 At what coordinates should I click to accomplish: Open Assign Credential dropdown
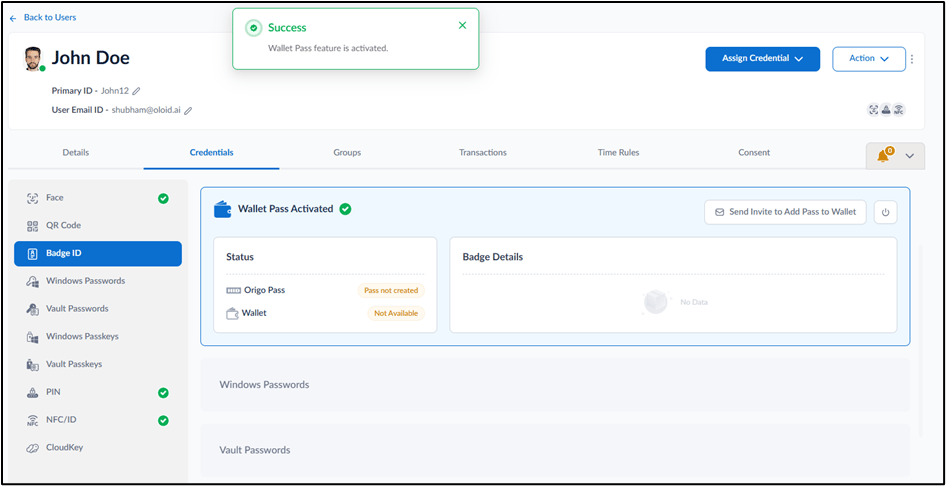(x=763, y=59)
